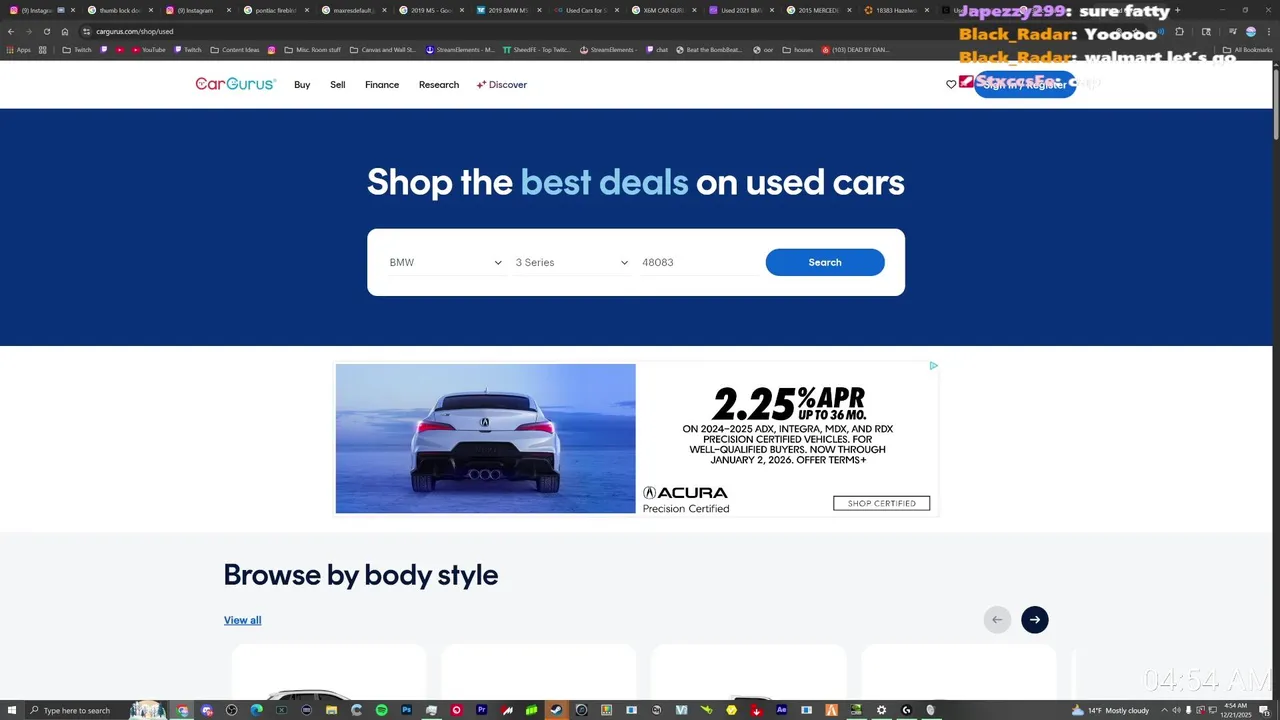Click the CarGurus logo
This screenshot has height=720, width=1280.
click(x=236, y=84)
